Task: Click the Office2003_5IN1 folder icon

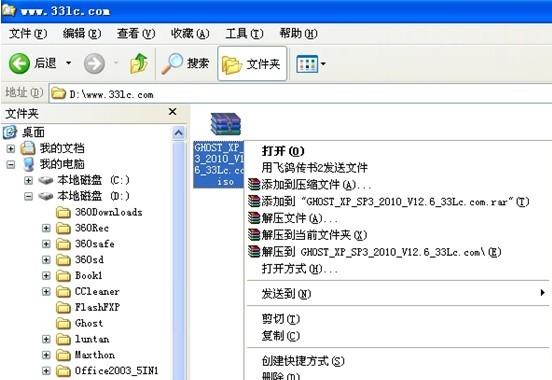Action: click(63, 371)
